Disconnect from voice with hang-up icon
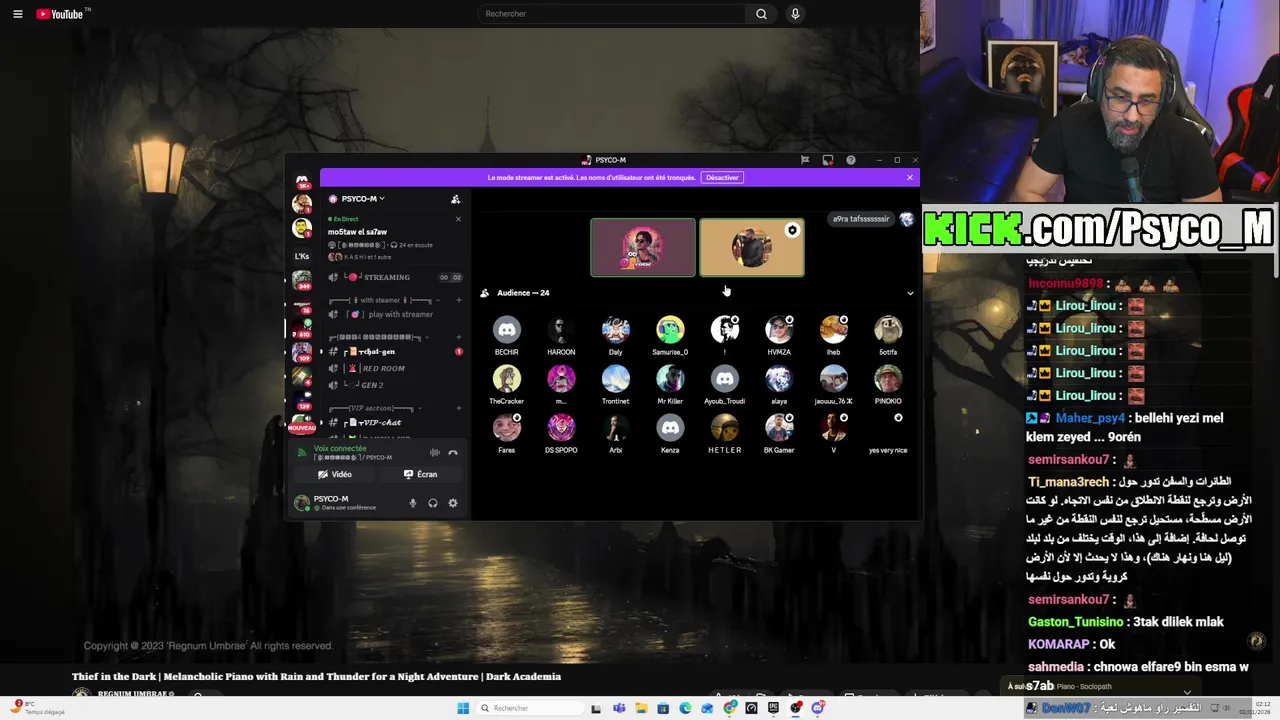Viewport: 1280px width, 720px height. 453,453
